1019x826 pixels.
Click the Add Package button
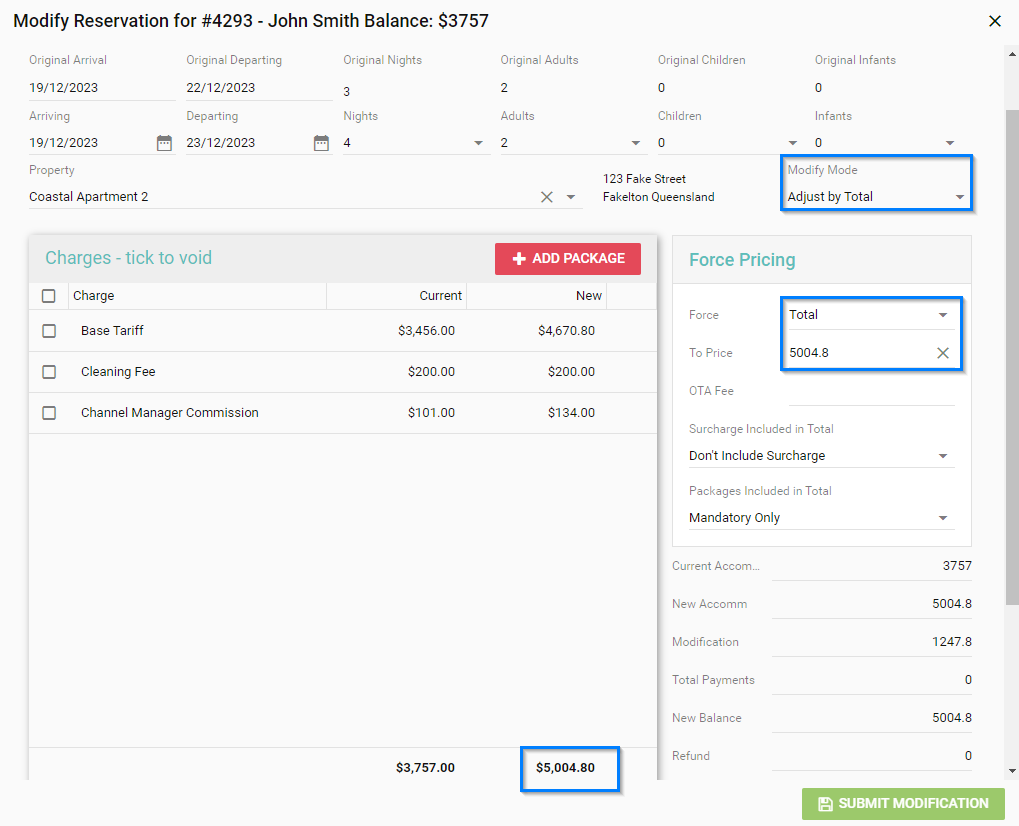pyautogui.click(x=567, y=259)
